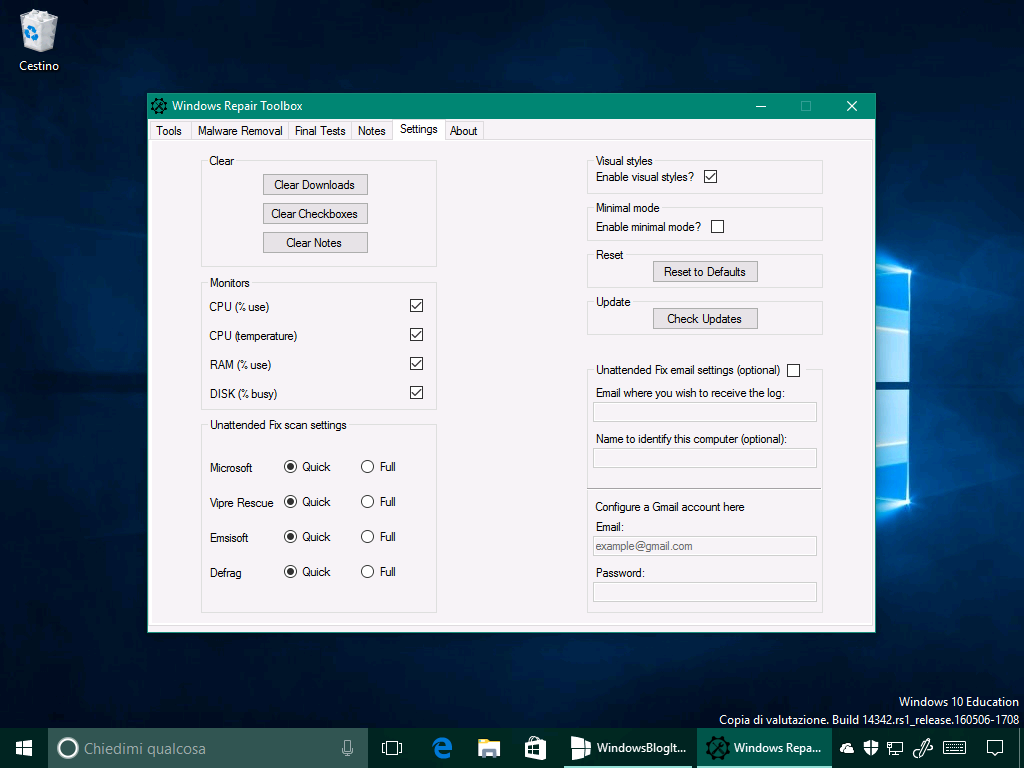
Task: Click the Cortana circle search icon
Action: pos(68,748)
